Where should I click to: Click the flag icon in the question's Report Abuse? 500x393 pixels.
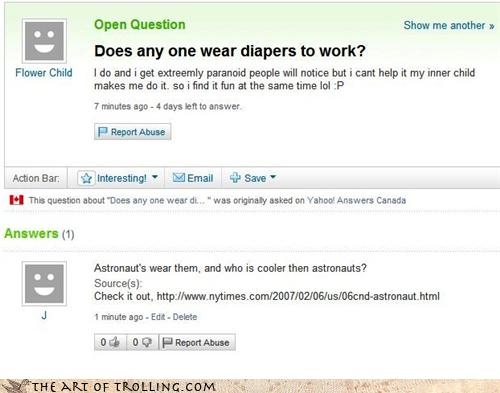point(103,132)
